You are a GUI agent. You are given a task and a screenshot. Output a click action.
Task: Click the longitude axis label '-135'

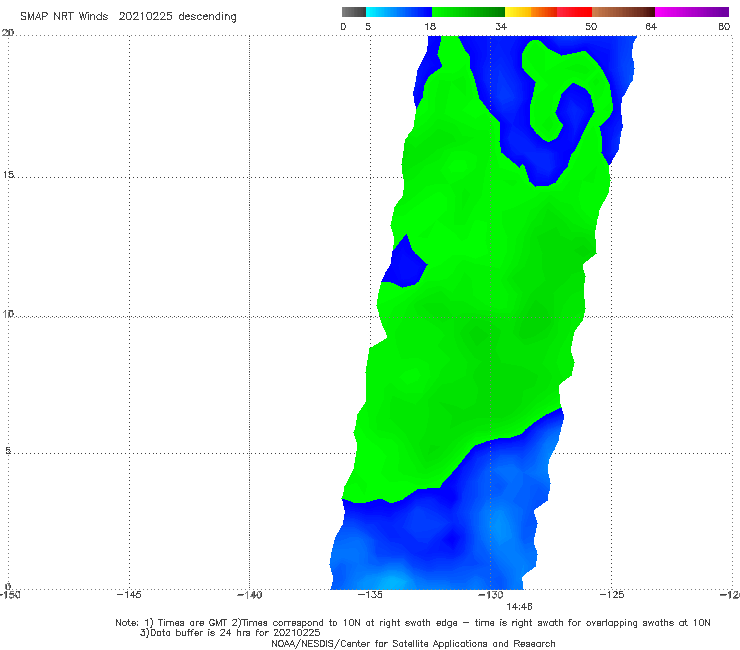click(x=370, y=595)
